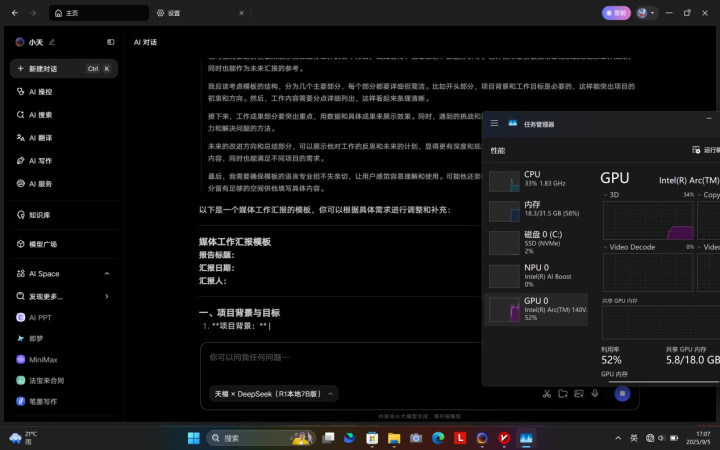Viewport: 720px width, 450px height.
Task: Click the chat message input field
Action: pos(400,357)
